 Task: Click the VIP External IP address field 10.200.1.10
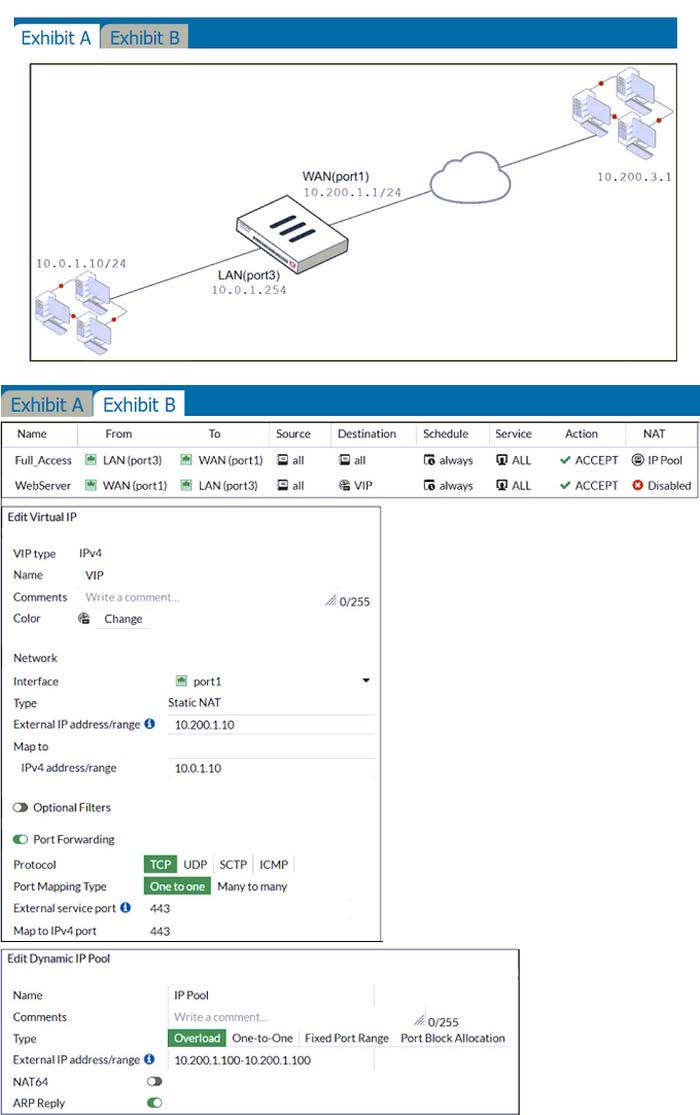pyautogui.click(x=270, y=724)
